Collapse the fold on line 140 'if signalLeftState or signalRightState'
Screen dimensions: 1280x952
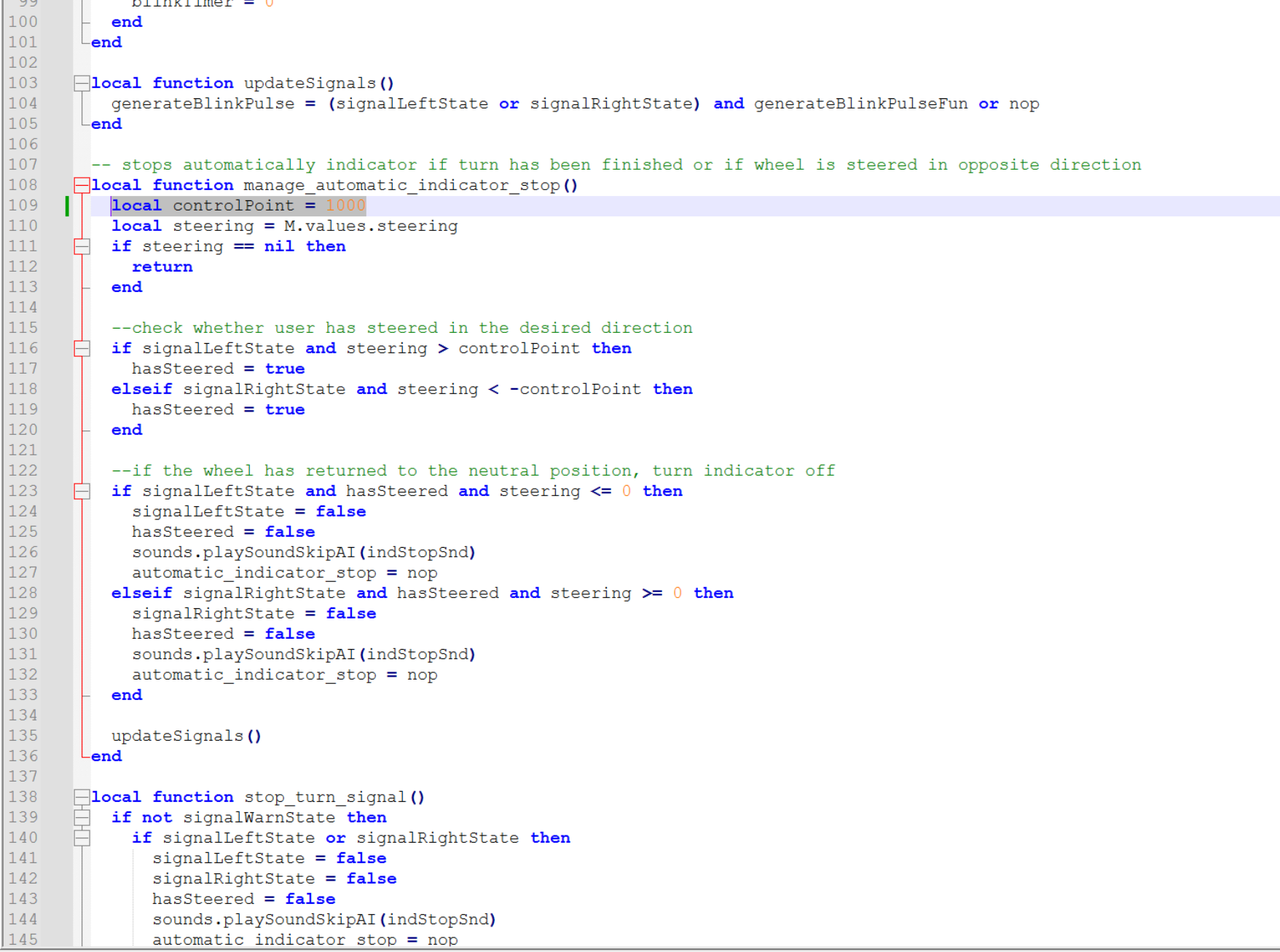tap(82, 838)
